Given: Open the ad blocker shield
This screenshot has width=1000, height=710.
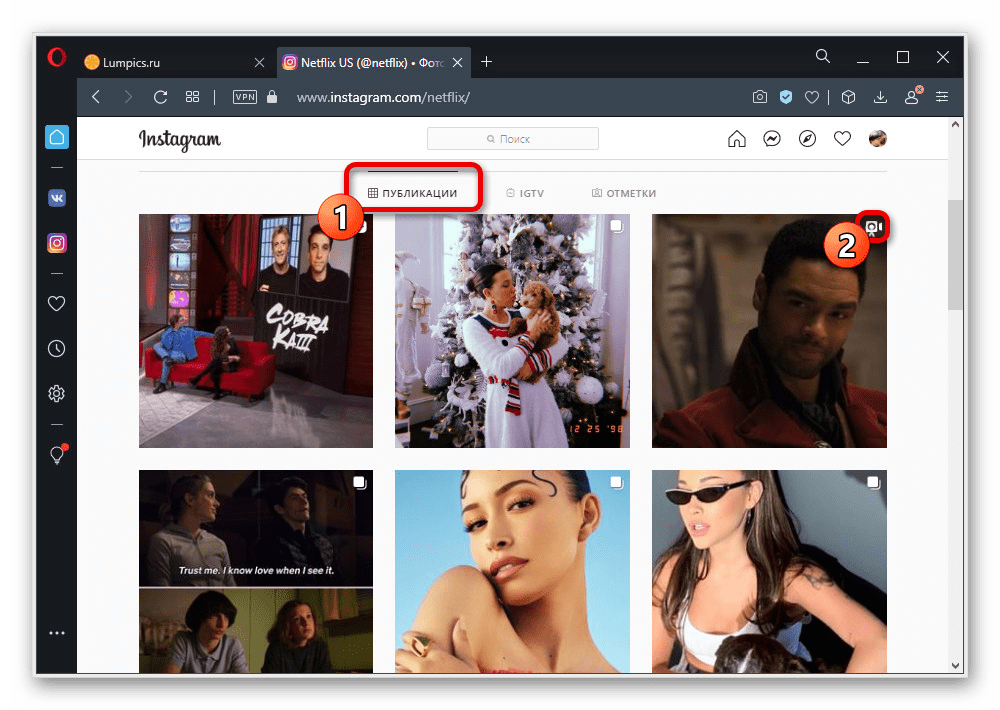Looking at the screenshot, I should point(786,97).
